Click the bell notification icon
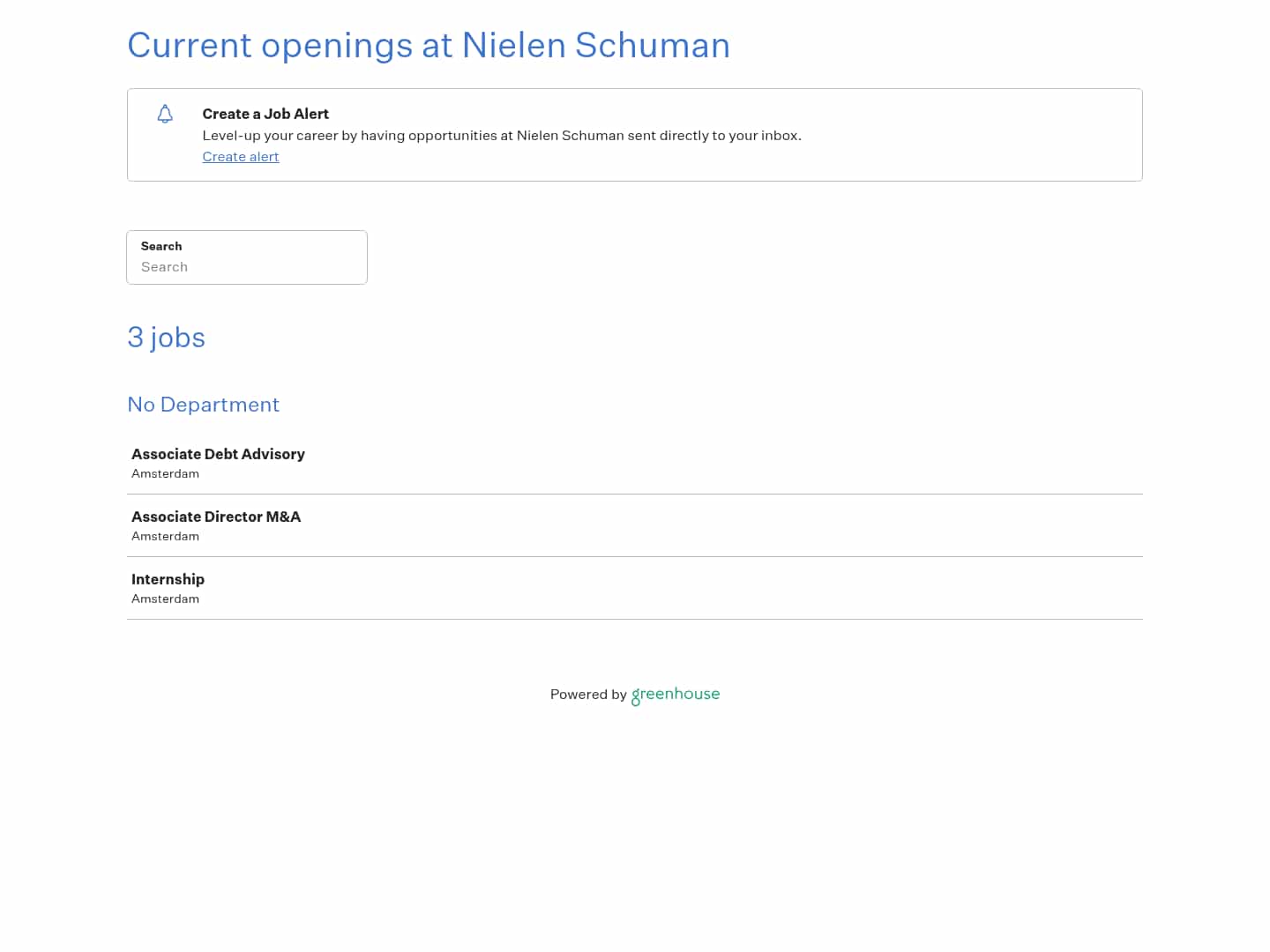The width and height of the screenshot is (1270, 952). coord(165,114)
